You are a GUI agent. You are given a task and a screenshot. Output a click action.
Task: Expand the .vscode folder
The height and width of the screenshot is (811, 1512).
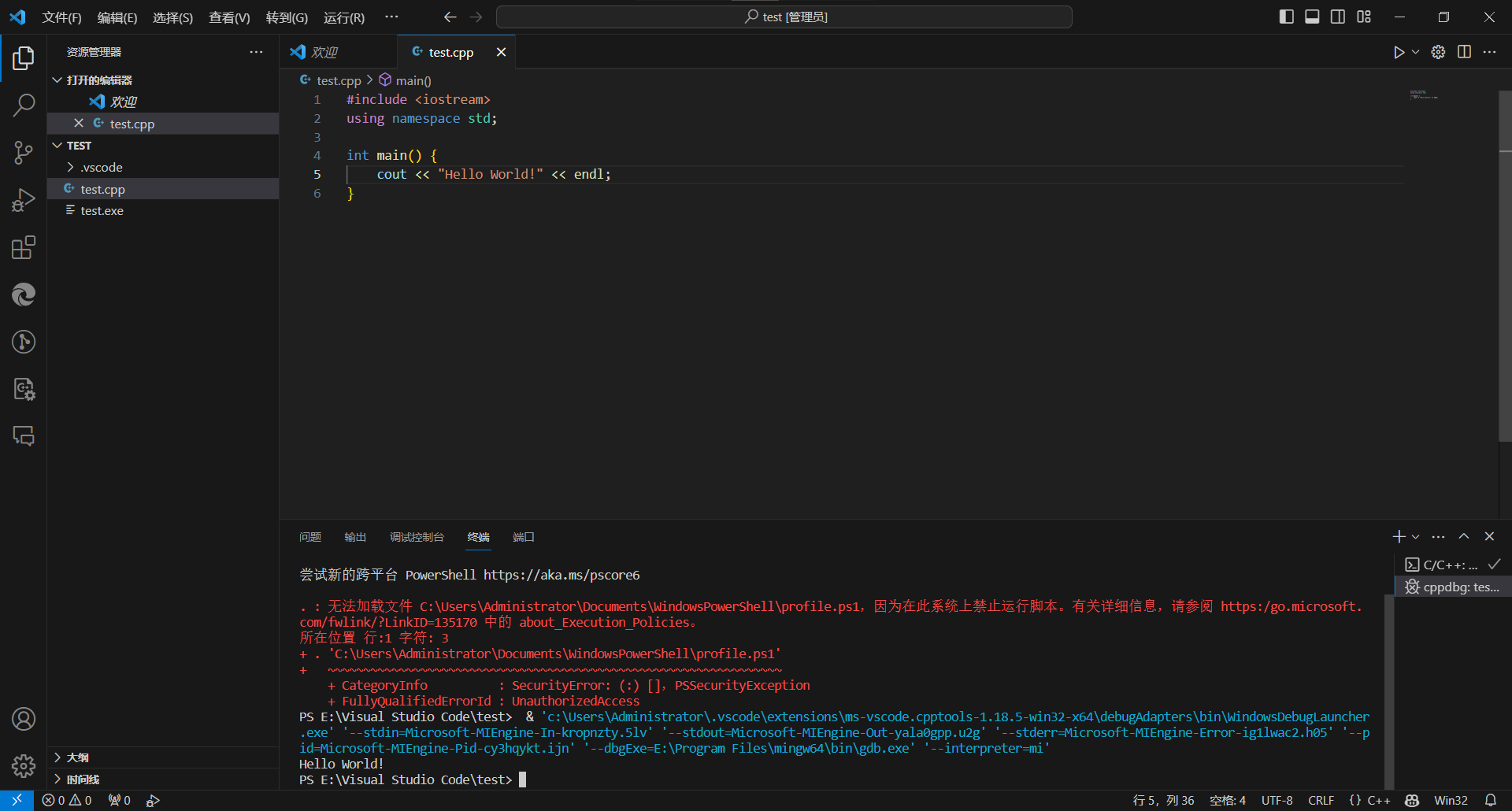coord(101,168)
